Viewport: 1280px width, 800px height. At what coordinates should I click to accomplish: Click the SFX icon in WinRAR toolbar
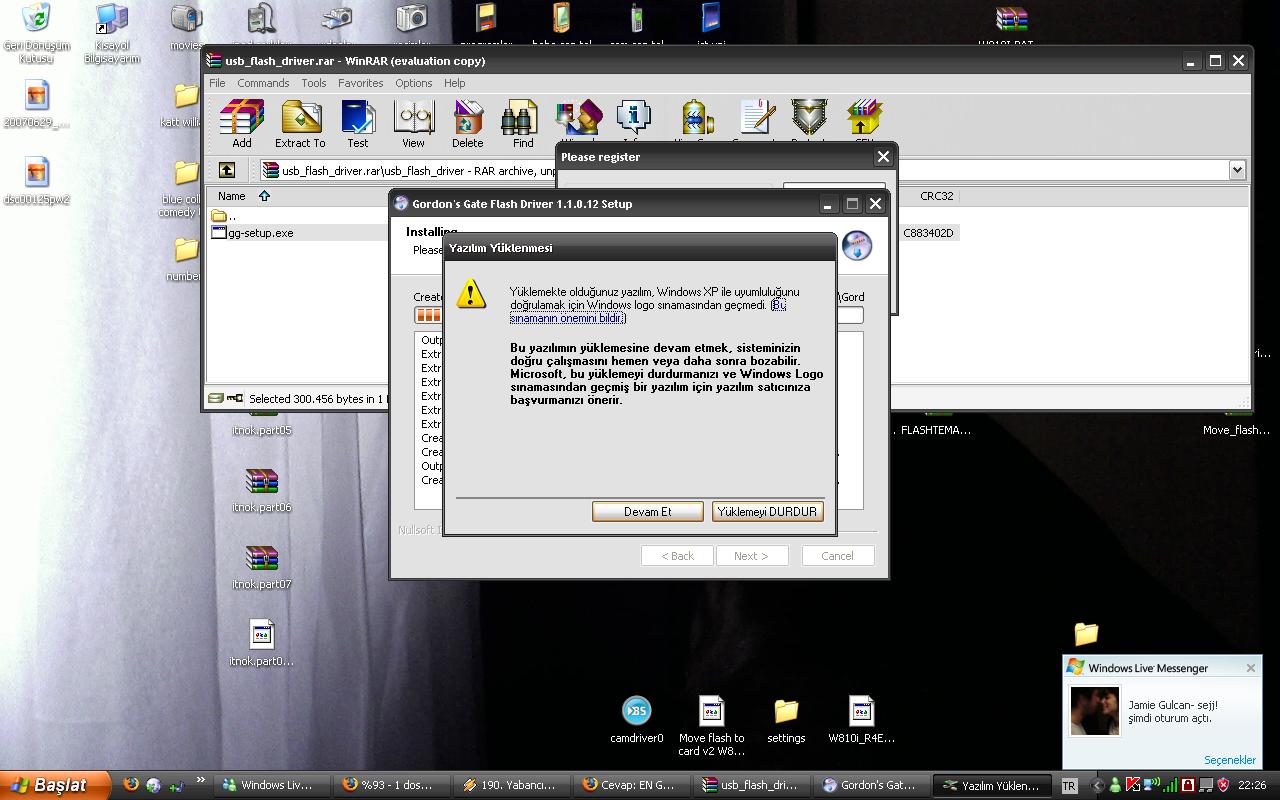tap(864, 118)
